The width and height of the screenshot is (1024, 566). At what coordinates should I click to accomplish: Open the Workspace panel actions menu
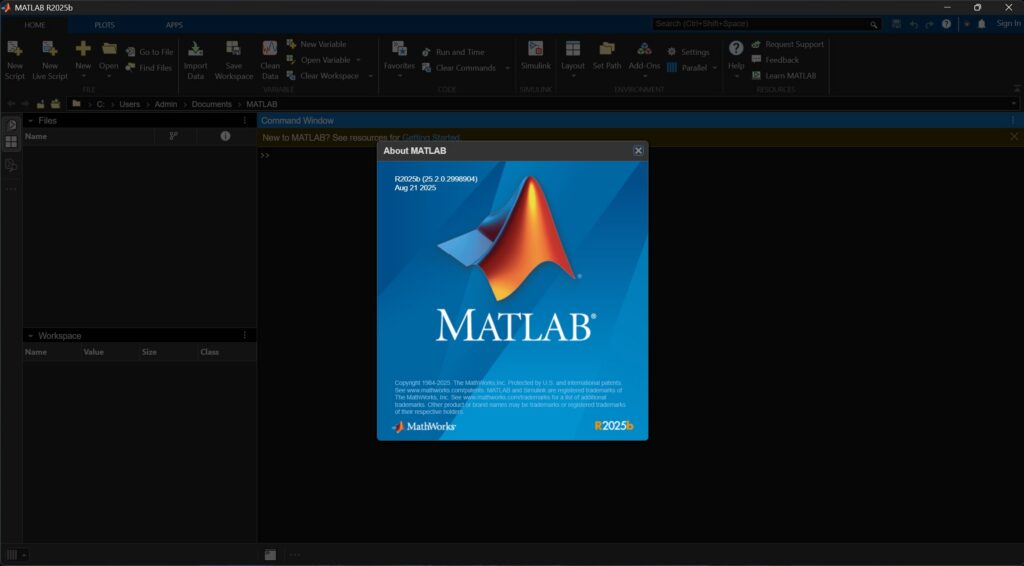(245, 336)
